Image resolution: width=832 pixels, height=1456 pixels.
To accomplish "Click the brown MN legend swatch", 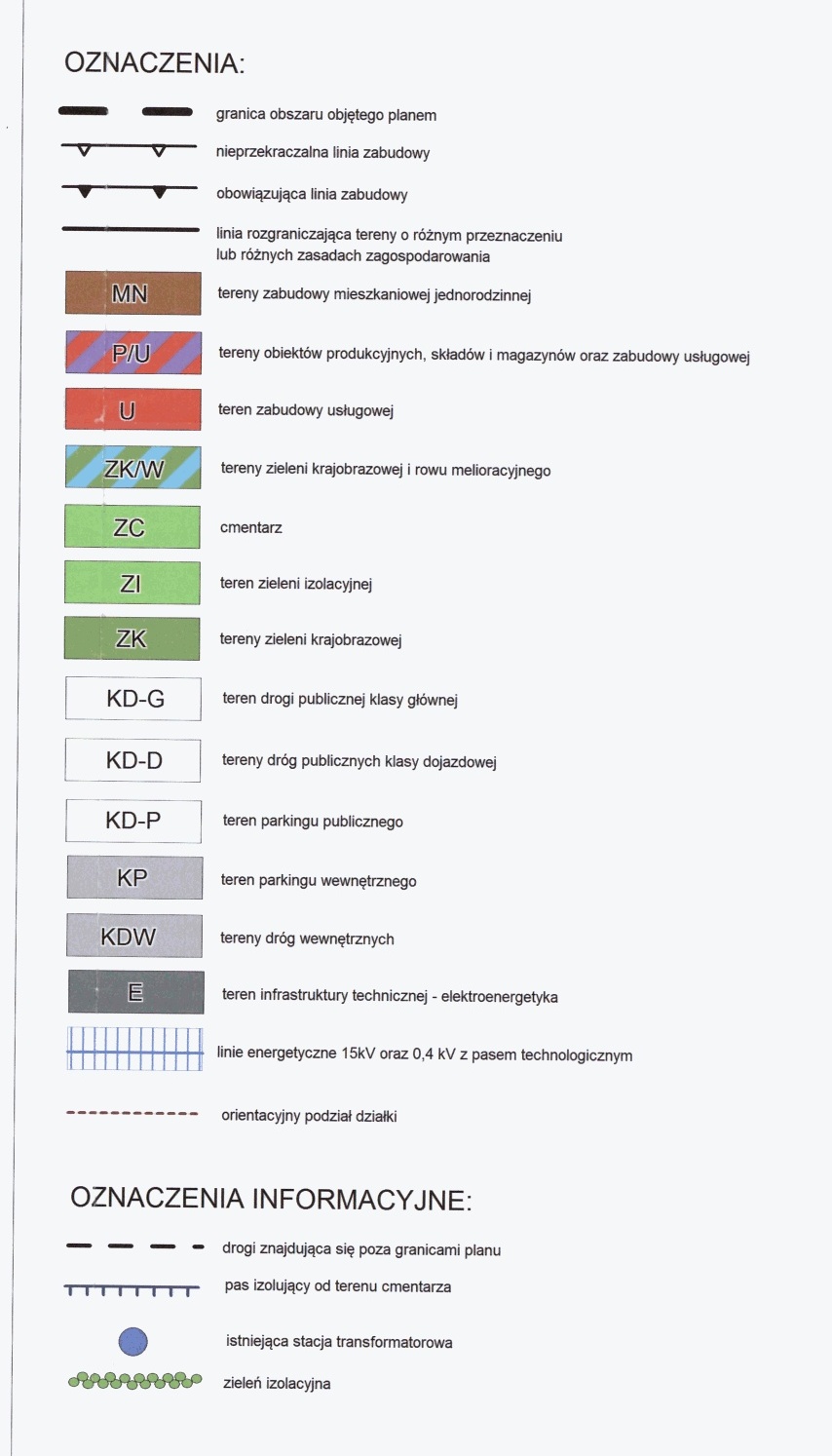I will pos(132,293).
